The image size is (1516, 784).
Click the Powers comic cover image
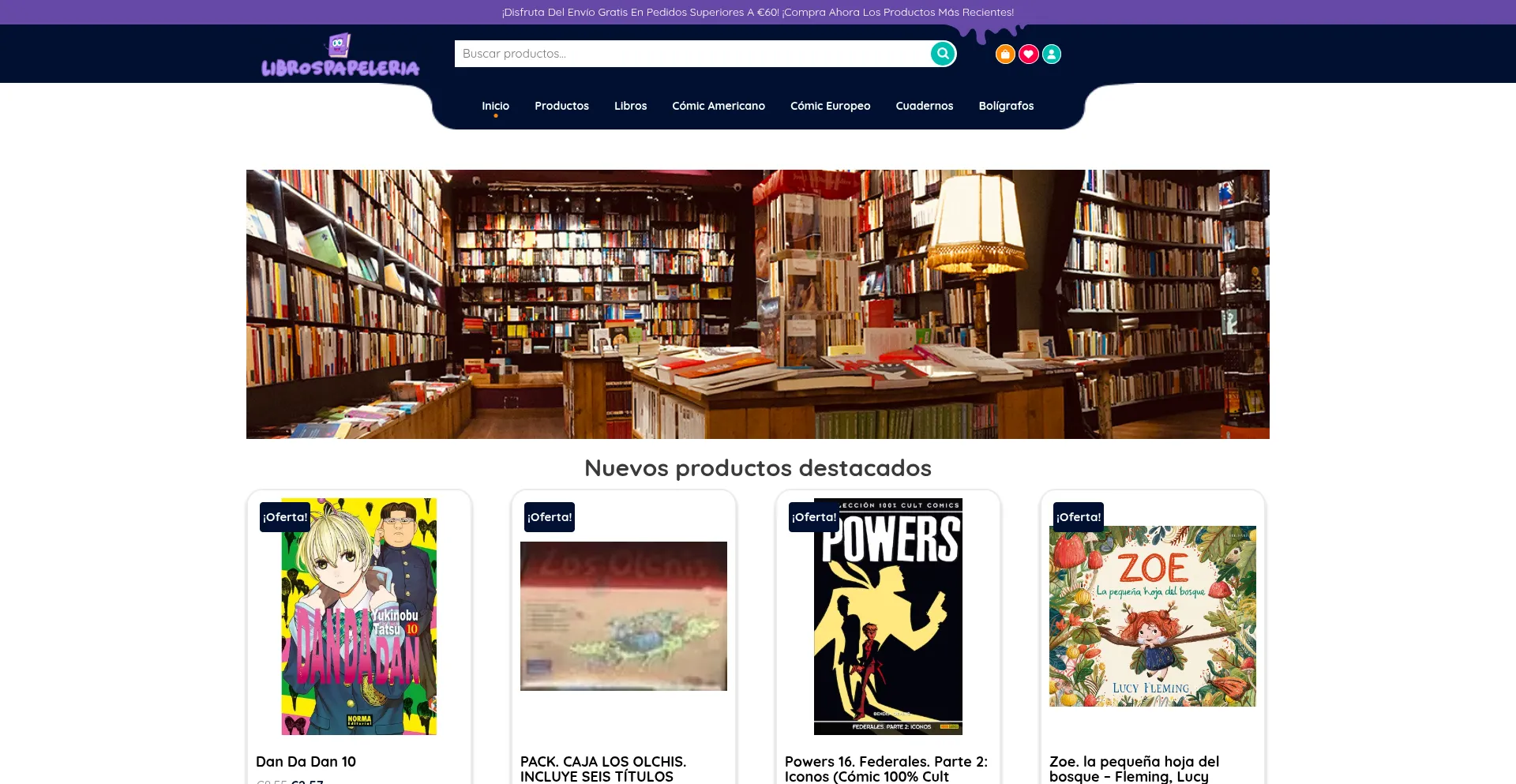[887, 616]
